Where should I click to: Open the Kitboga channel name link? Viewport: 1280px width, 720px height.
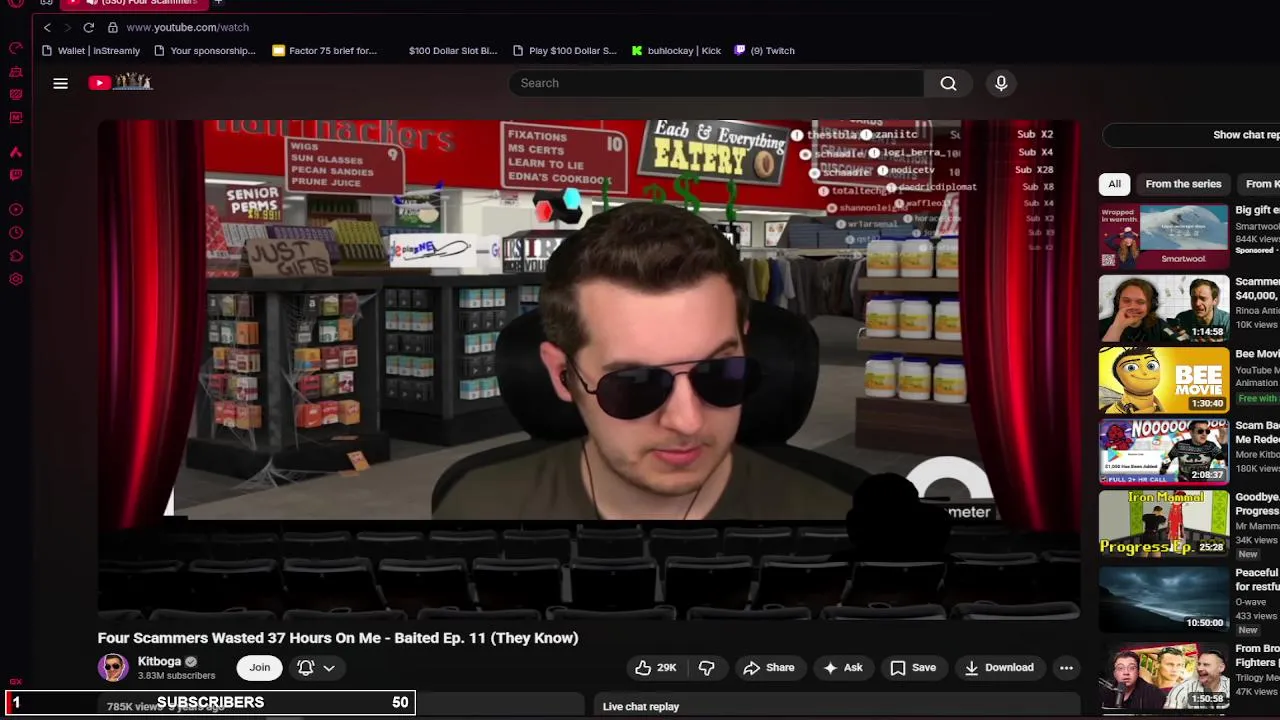coord(159,661)
